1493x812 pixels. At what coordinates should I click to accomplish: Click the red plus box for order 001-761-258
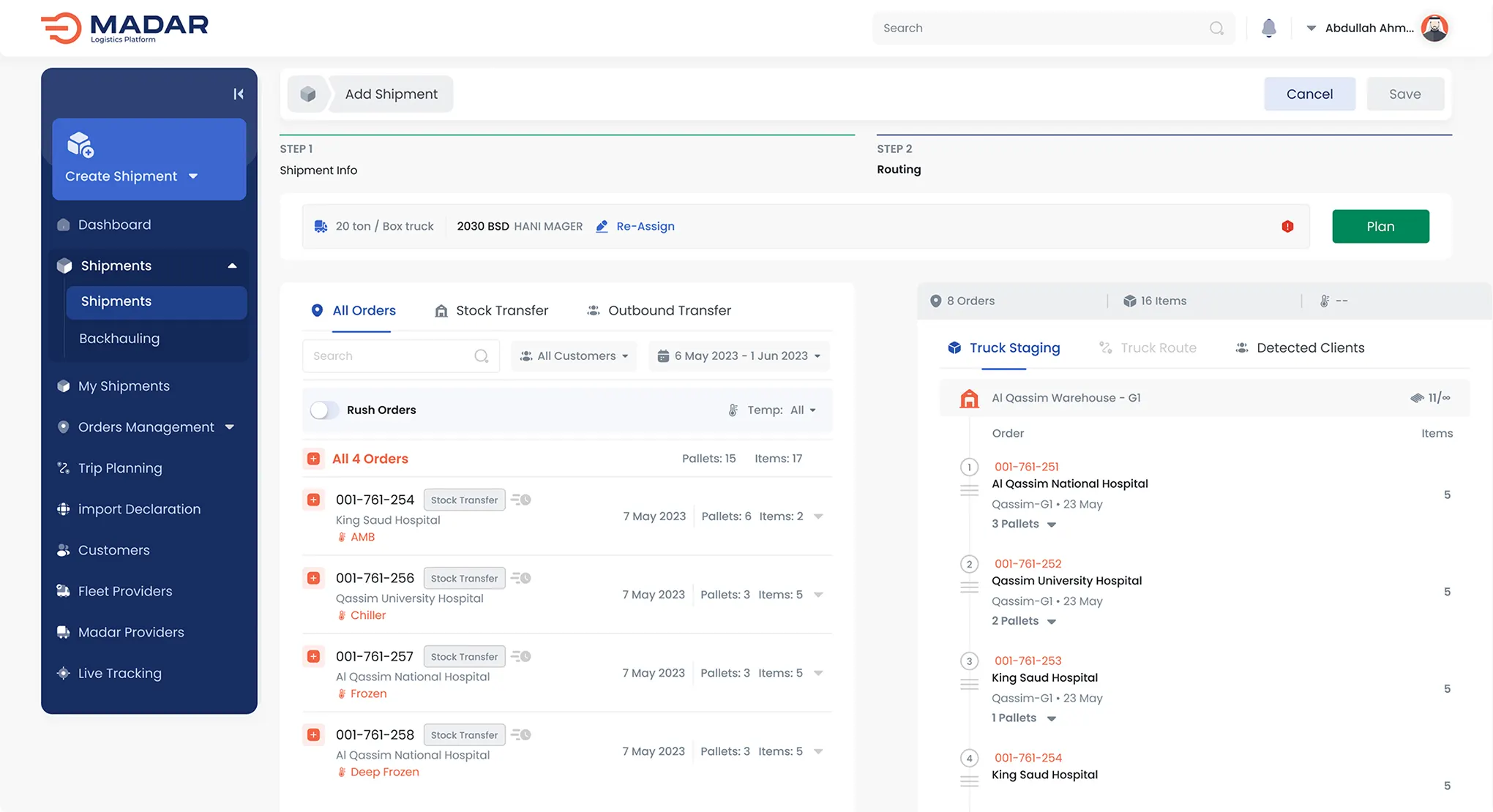[313, 734]
